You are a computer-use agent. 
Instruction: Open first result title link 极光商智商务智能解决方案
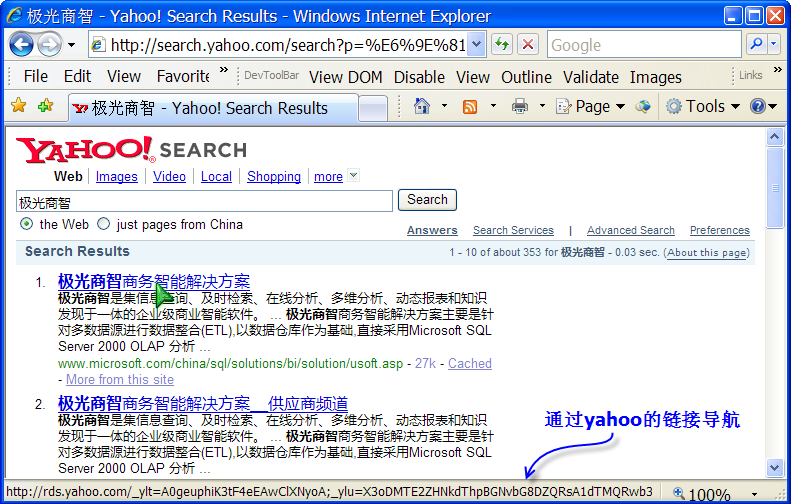pyautogui.click(x=154, y=281)
